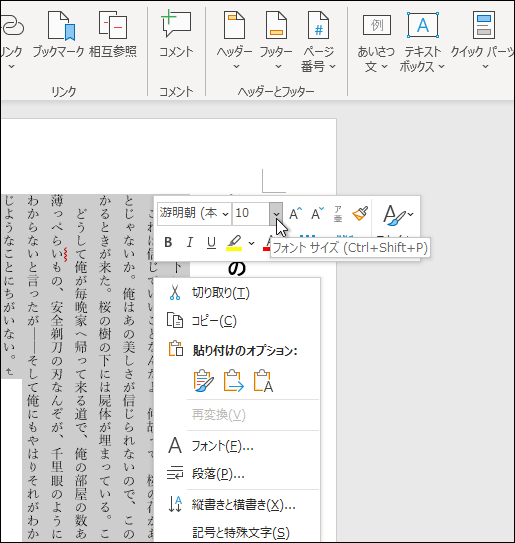Viewport: 515px width, 543px height.
Task: Click the text direction icon beside 縦書きと横書き
Action: click(x=175, y=504)
